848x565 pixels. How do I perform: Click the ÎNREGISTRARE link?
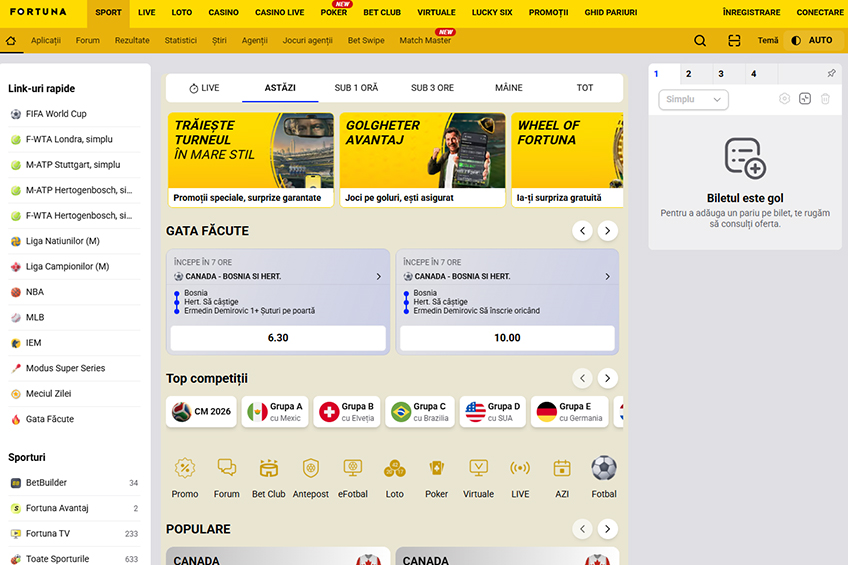click(x=751, y=12)
